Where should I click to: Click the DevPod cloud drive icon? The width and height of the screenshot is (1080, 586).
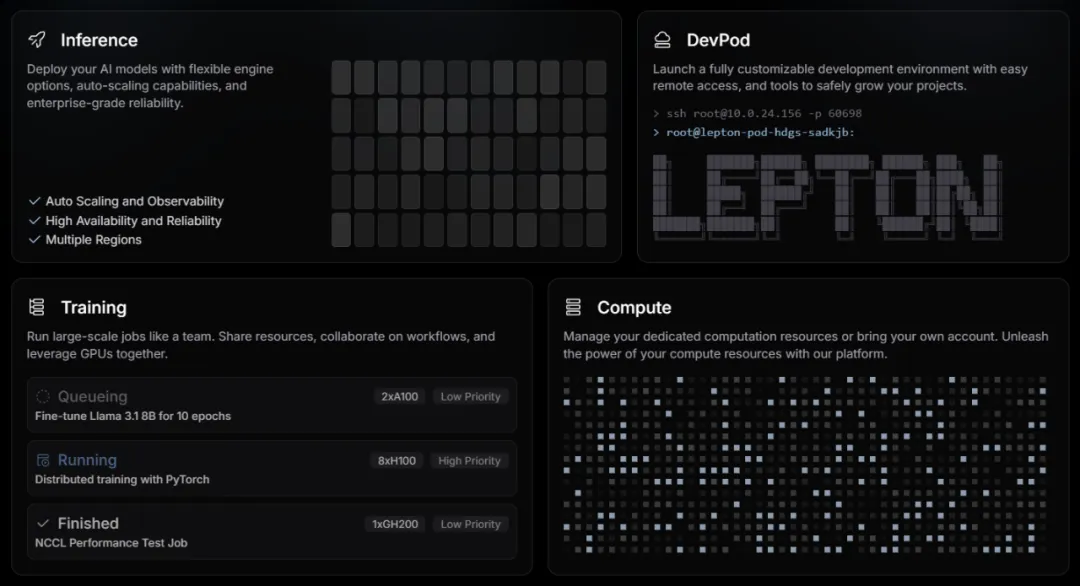[x=662, y=40]
